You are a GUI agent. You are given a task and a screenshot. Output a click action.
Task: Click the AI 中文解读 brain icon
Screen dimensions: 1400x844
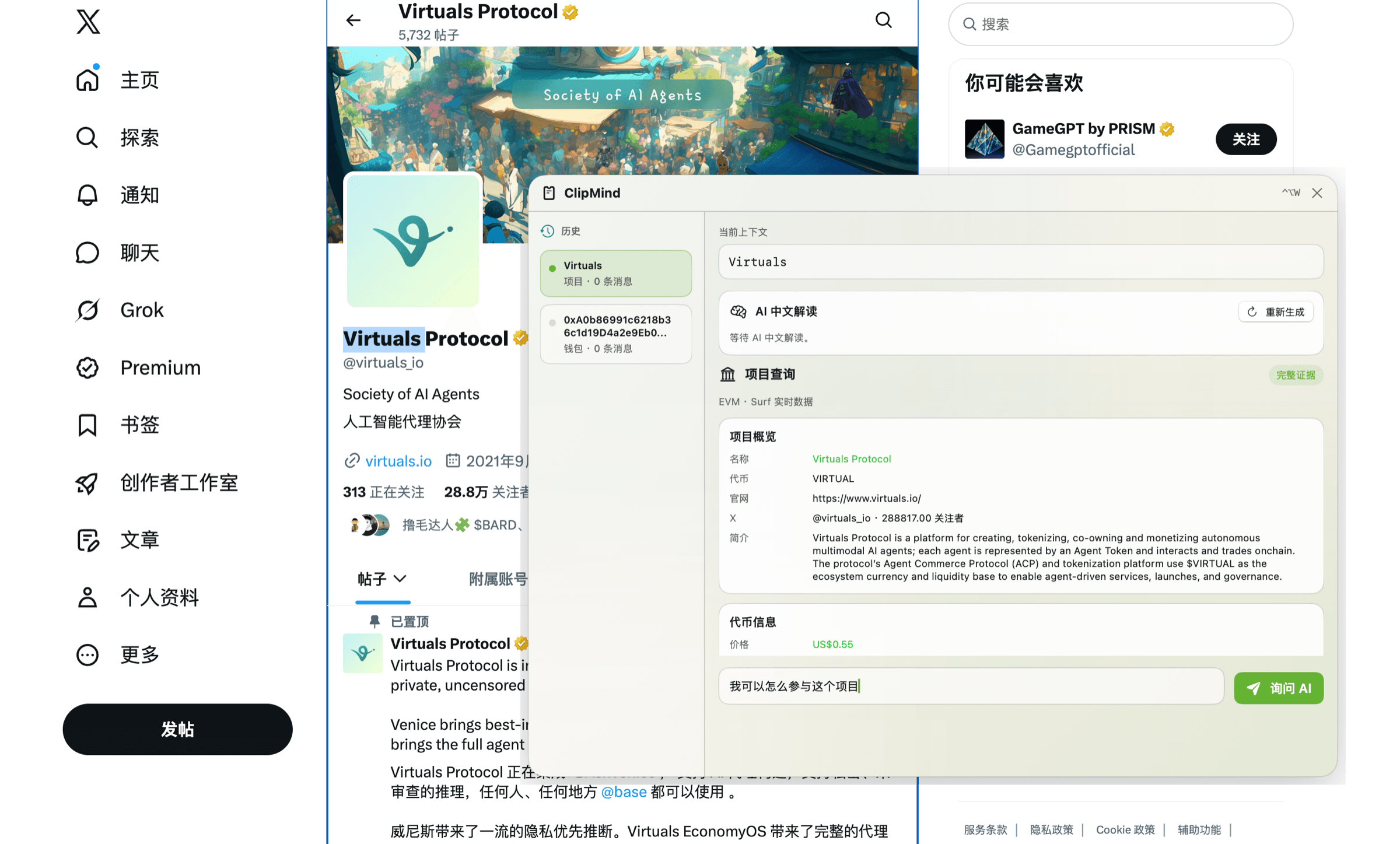[738, 311]
